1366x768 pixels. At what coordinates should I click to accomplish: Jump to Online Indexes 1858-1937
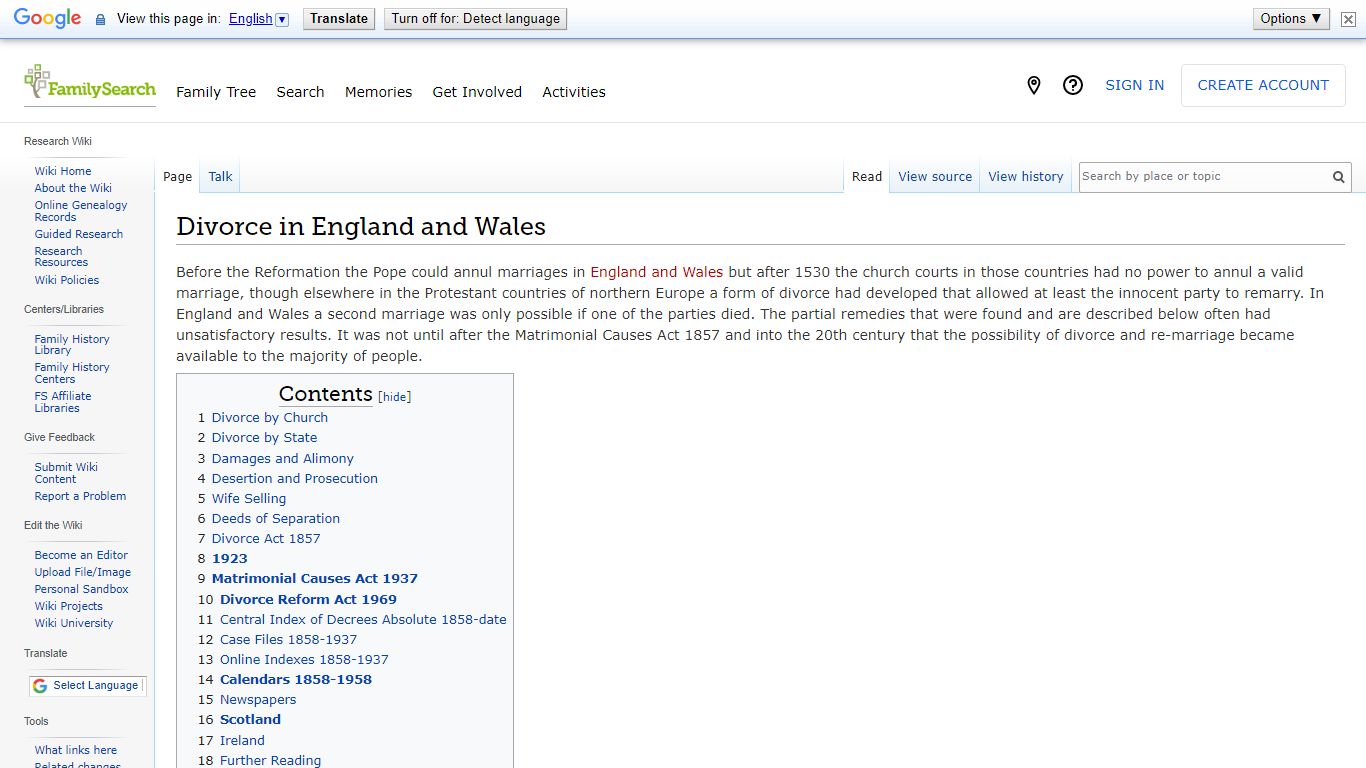click(304, 659)
